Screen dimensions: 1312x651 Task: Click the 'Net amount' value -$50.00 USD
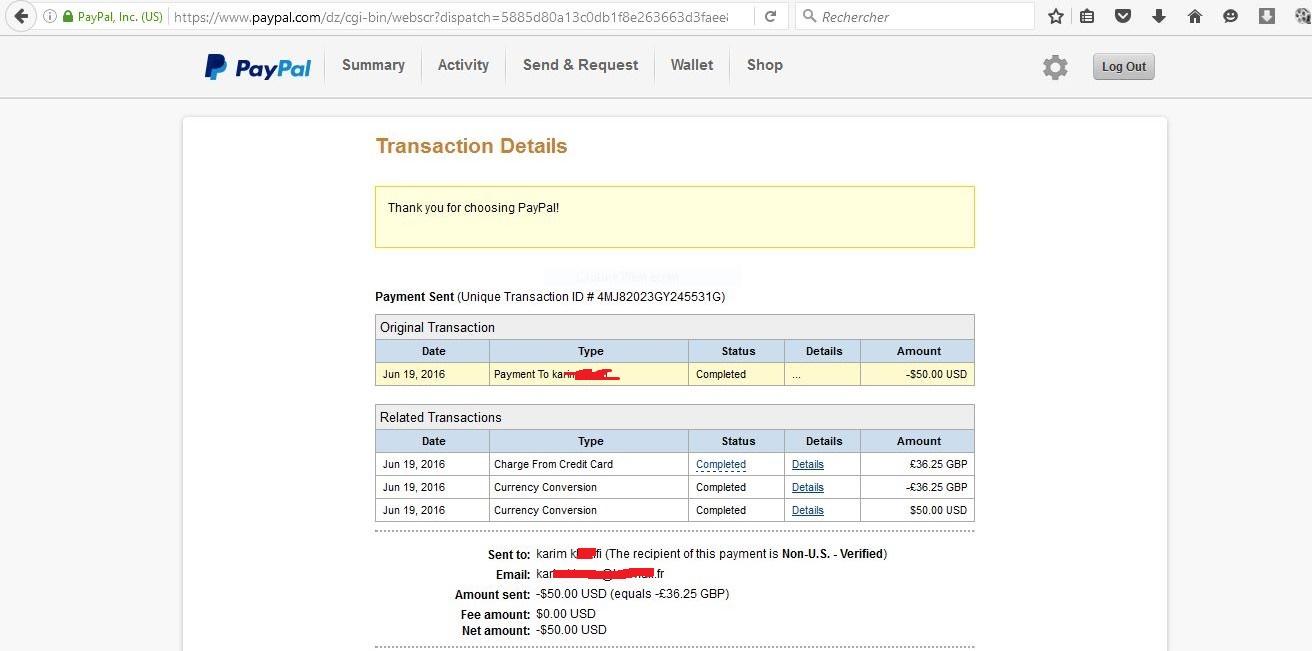coord(571,630)
